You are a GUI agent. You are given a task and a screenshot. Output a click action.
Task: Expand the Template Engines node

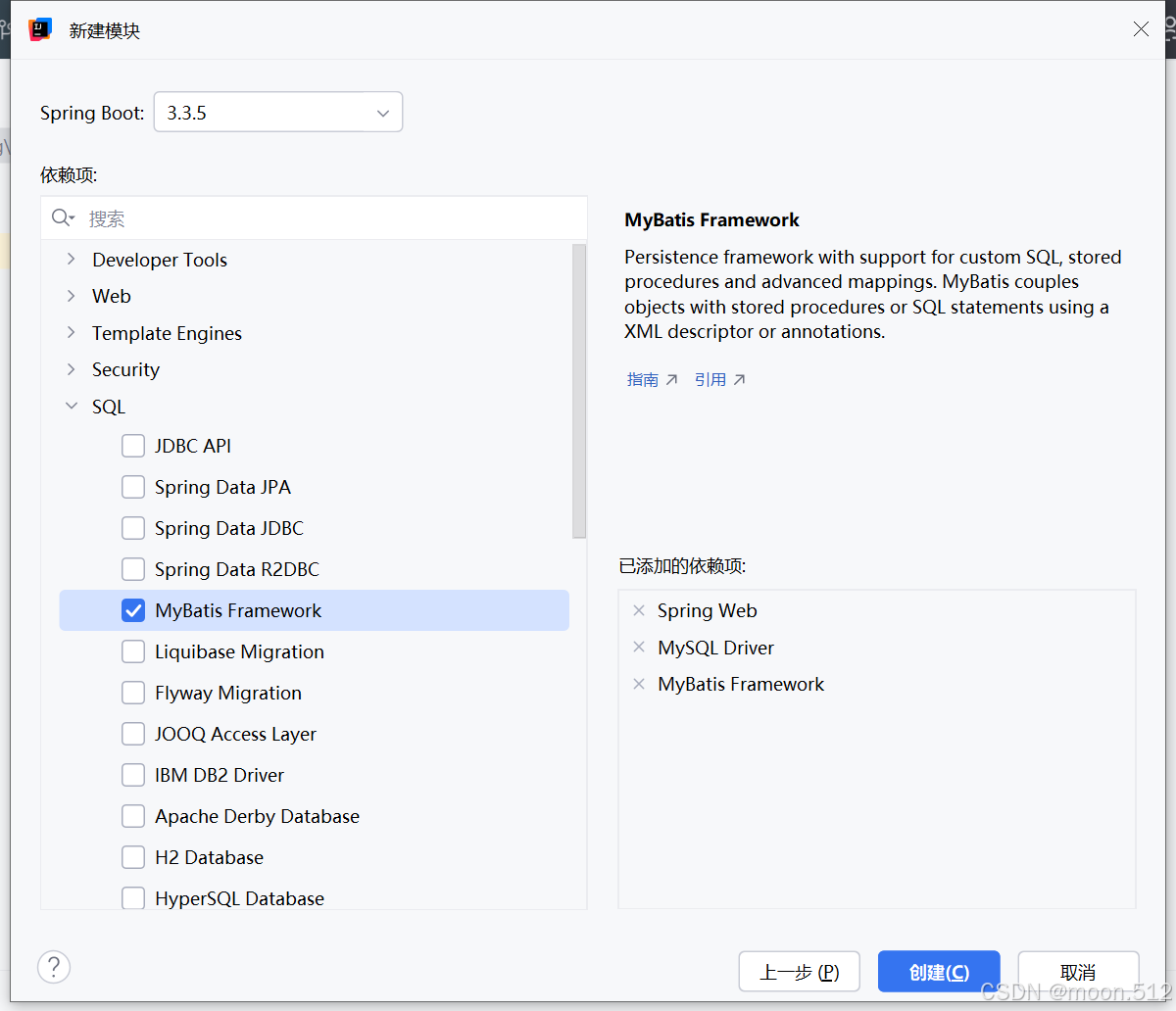(71, 332)
